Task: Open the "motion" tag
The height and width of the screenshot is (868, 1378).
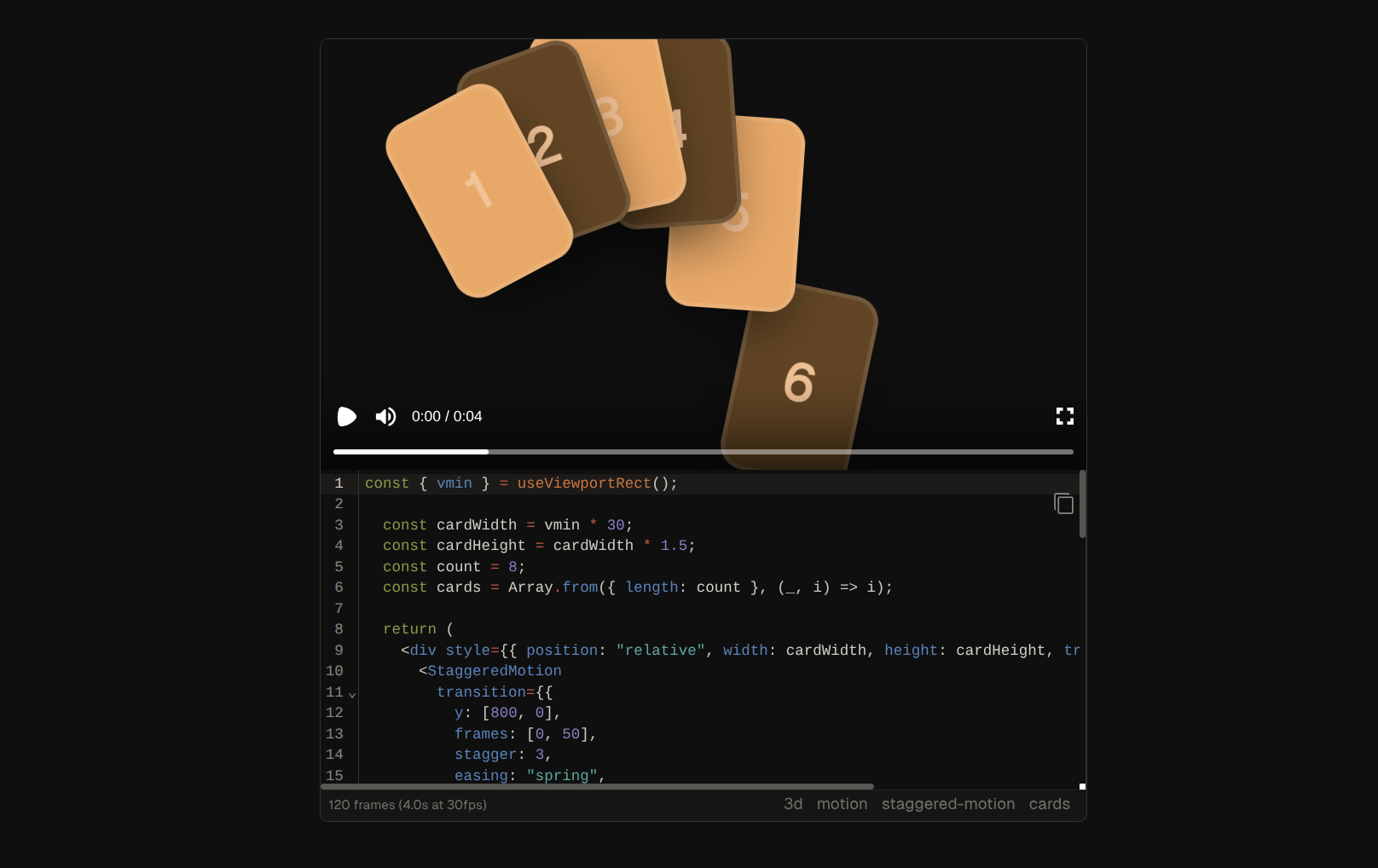Action: 842,804
